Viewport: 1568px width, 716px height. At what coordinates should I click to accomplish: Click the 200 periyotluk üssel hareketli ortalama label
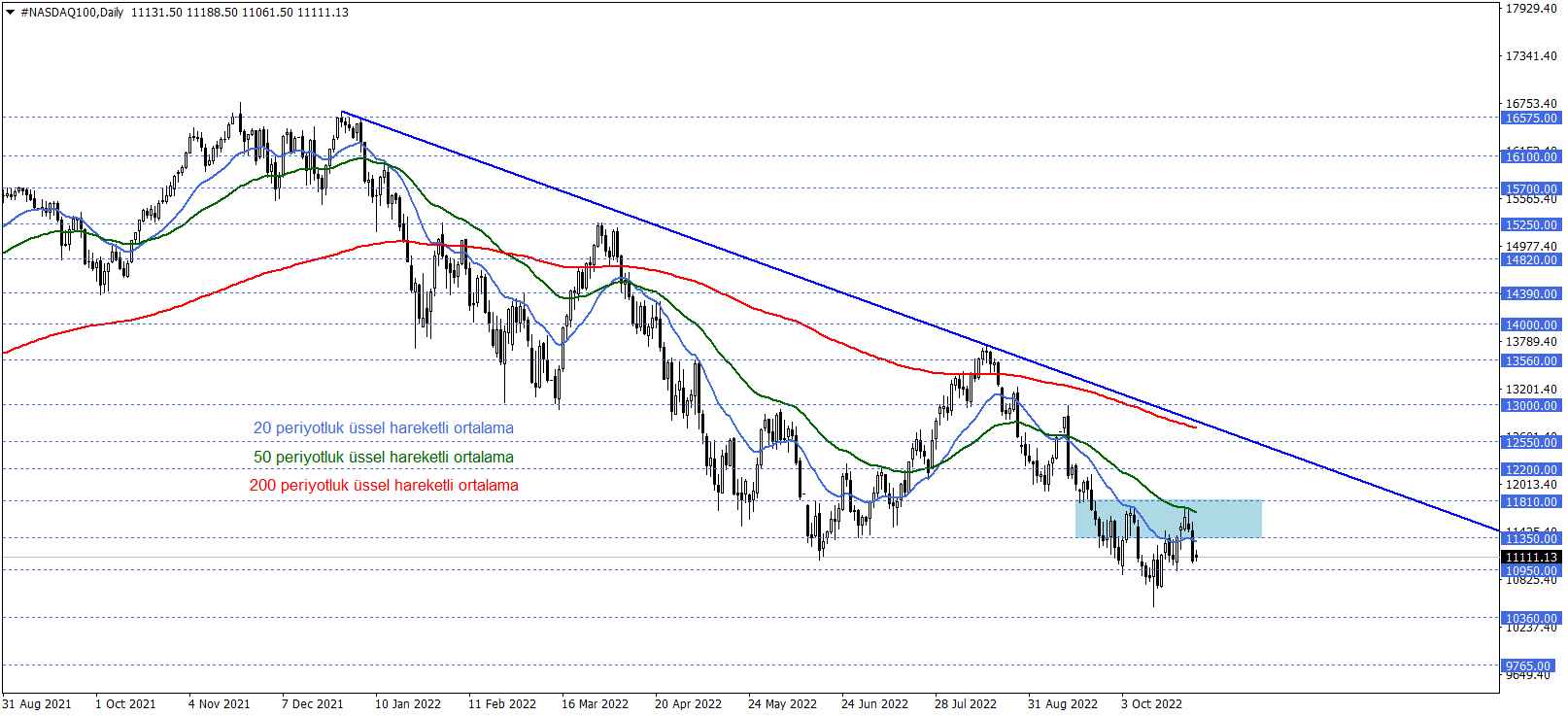coord(384,486)
